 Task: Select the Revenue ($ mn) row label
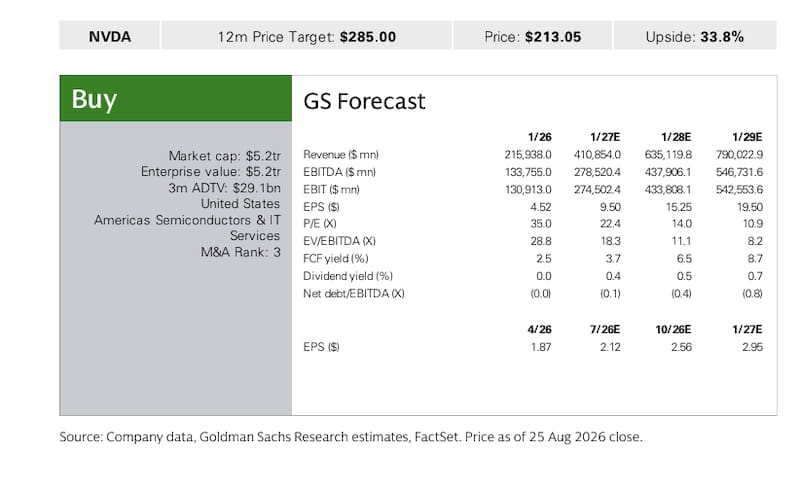(x=341, y=155)
